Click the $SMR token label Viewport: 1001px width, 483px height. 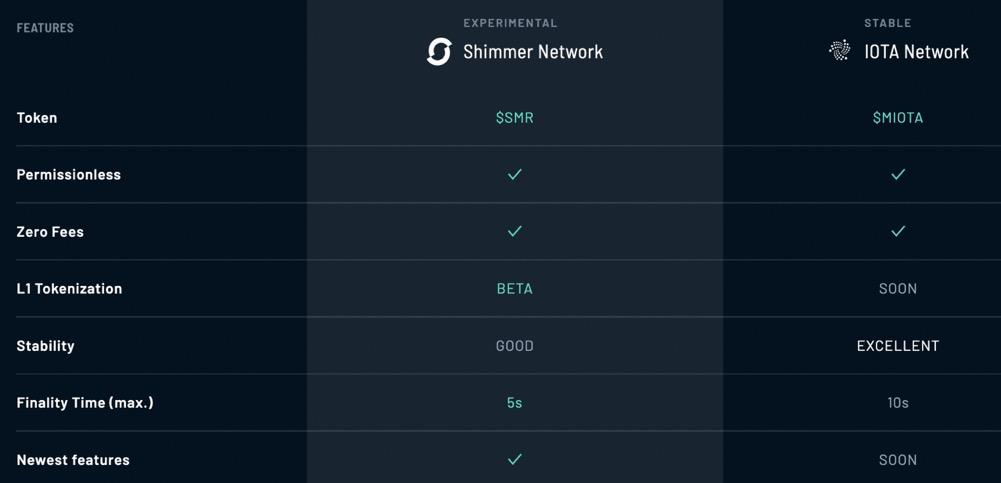coord(514,118)
